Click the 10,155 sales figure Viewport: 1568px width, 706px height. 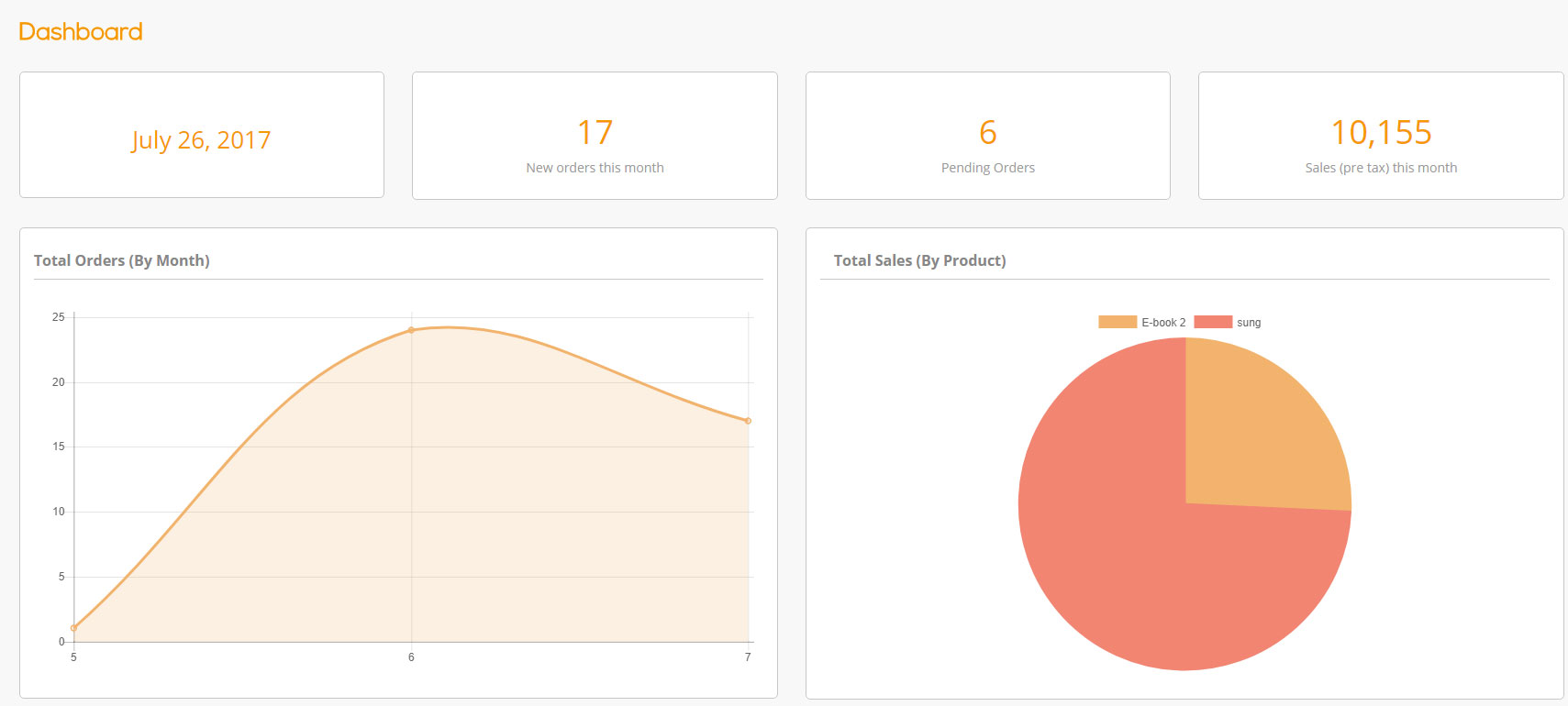1381,133
